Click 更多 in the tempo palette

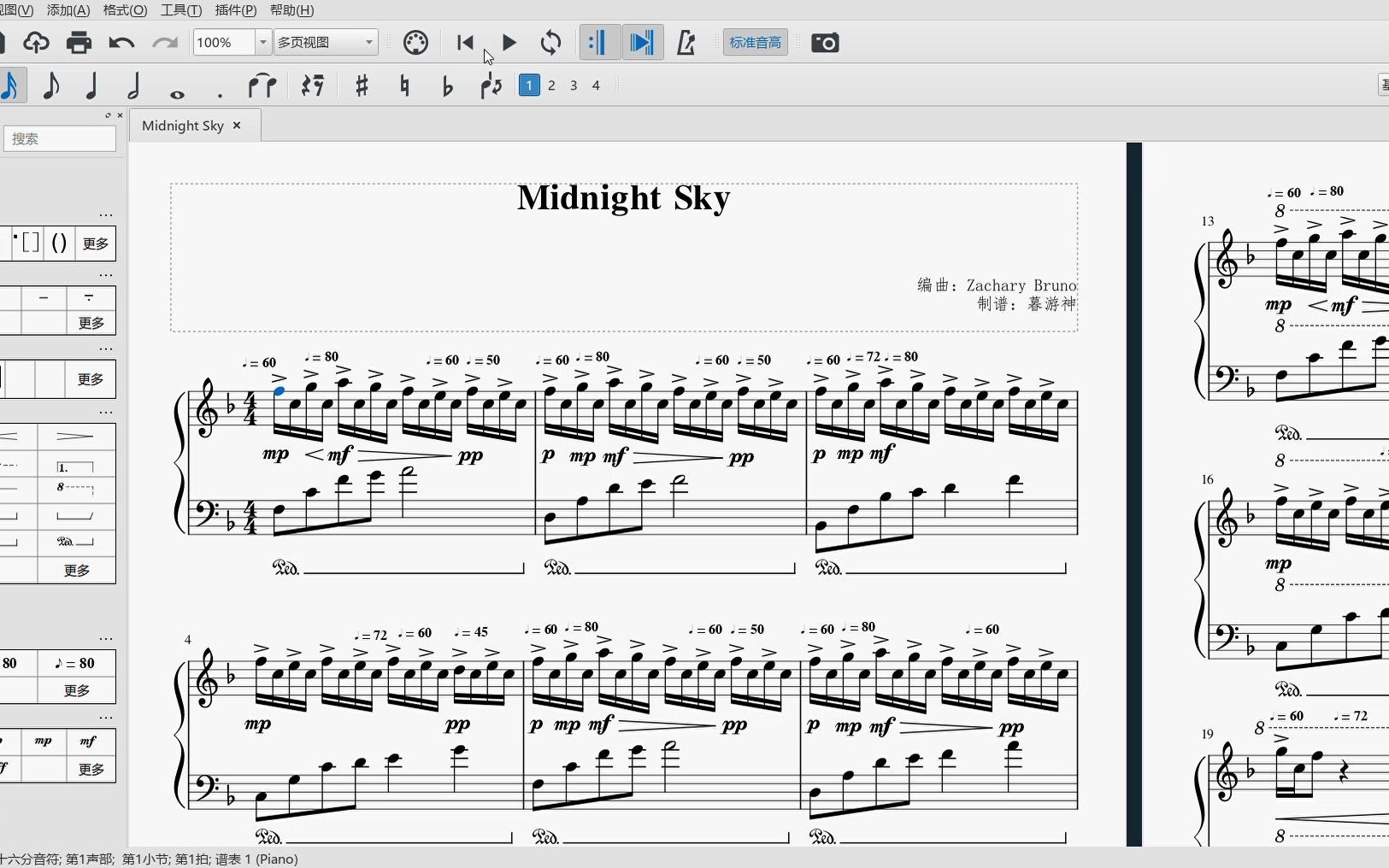pos(77,690)
